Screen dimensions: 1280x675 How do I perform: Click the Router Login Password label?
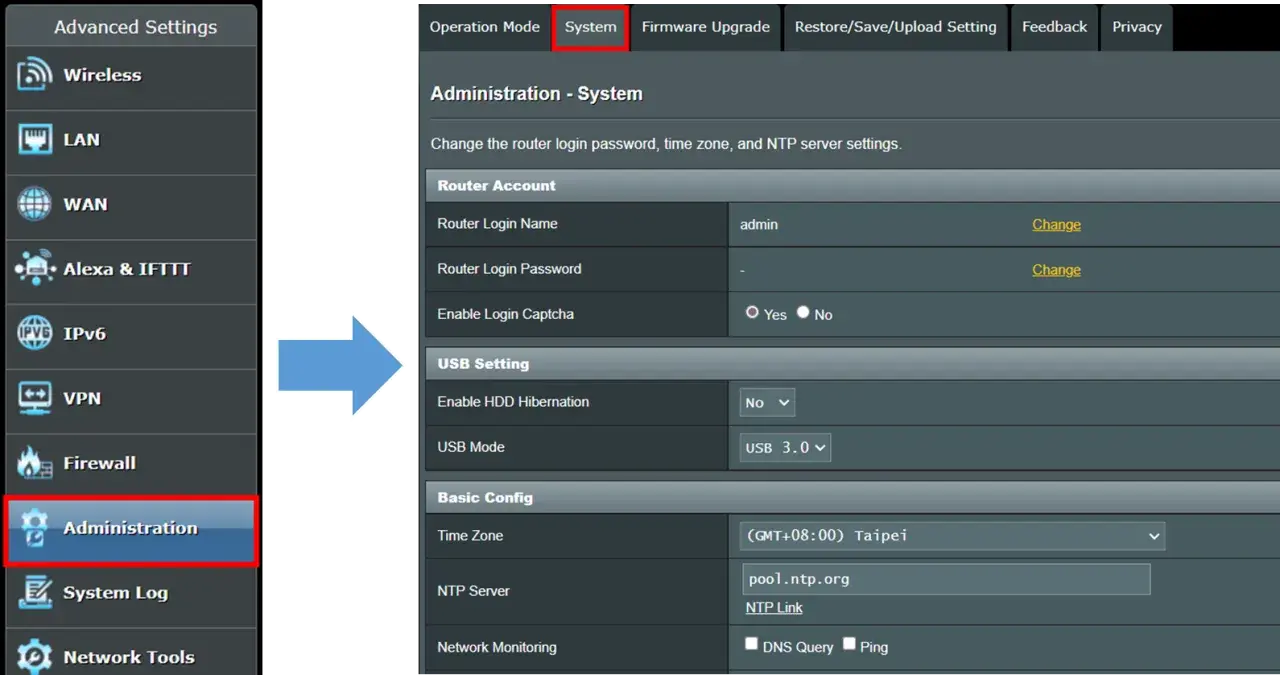point(509,269)
